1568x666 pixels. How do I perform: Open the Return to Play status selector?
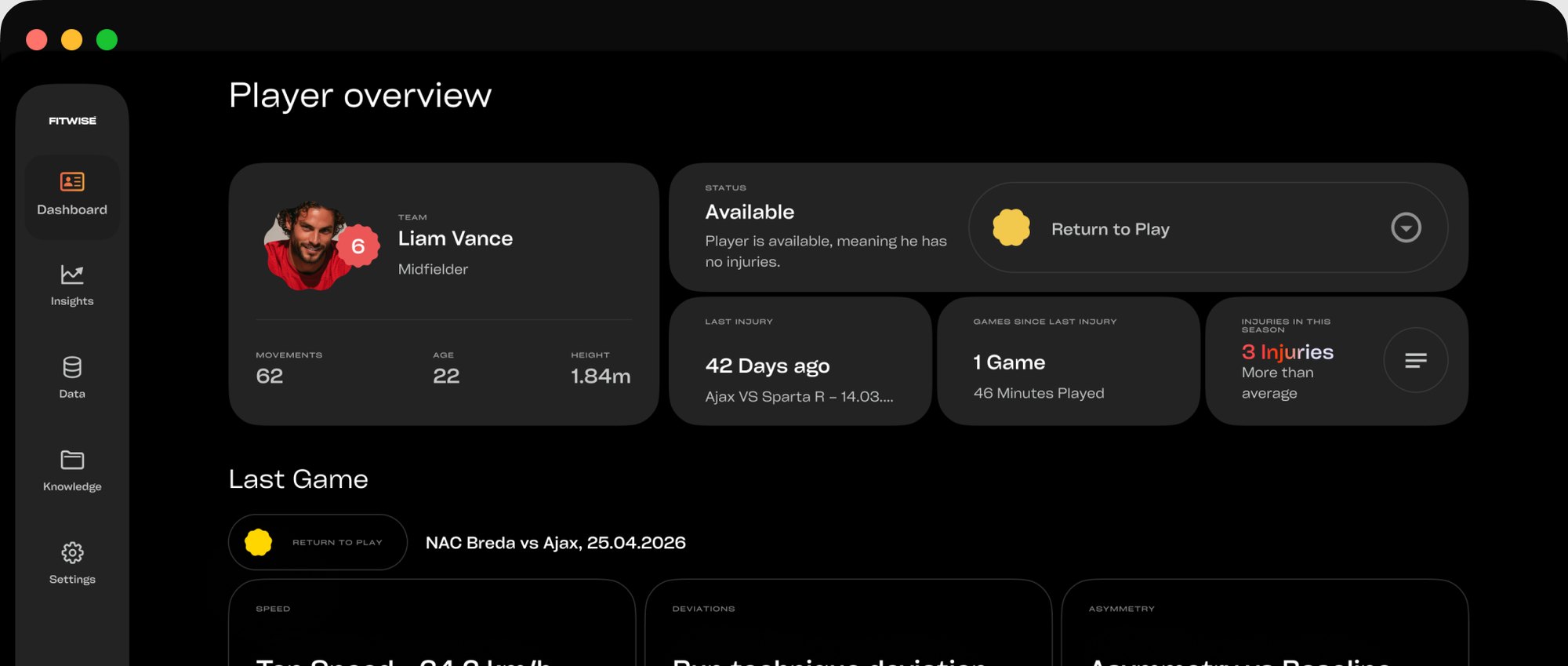[1208, 227]
